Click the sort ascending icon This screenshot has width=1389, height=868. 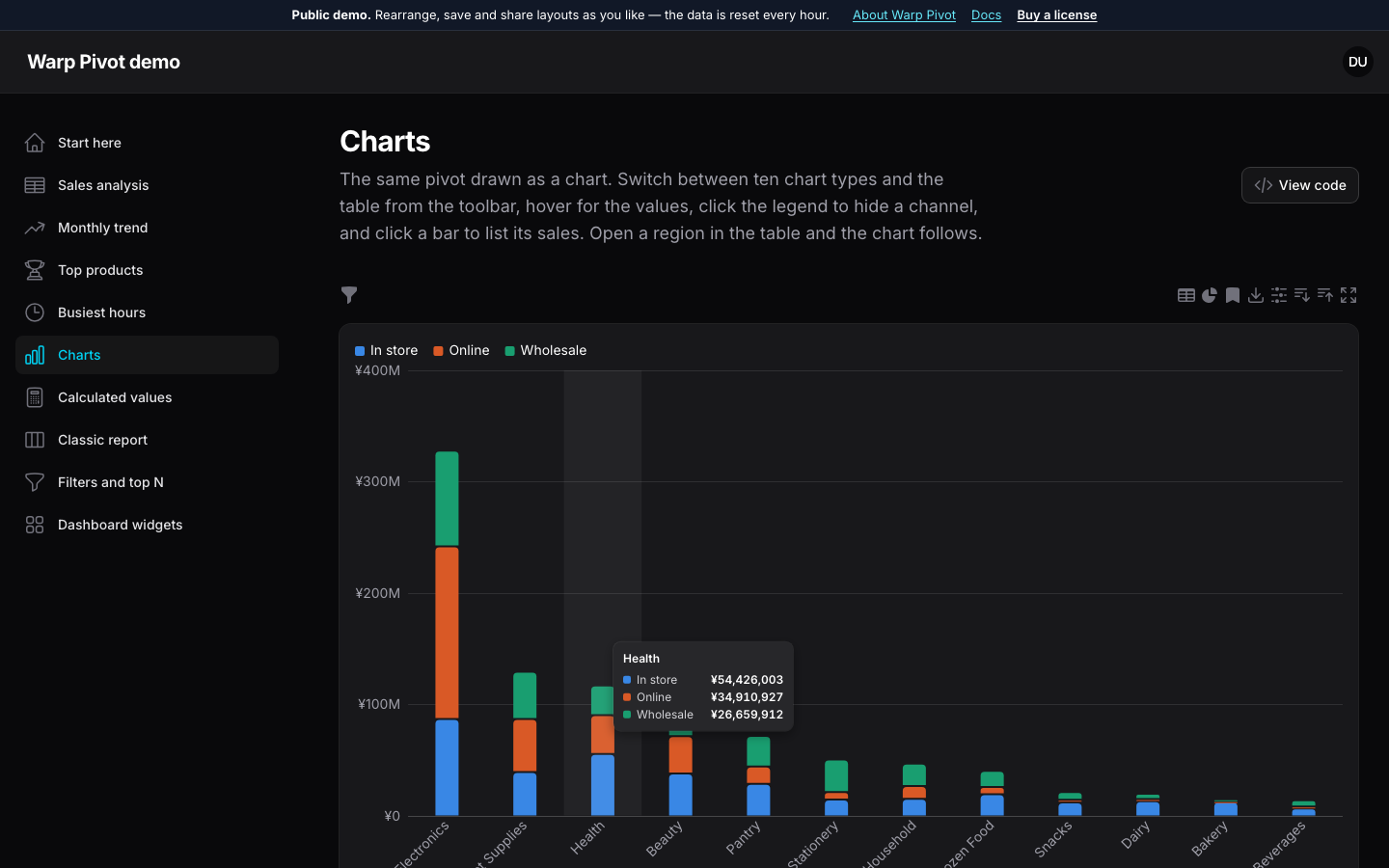(1325, 295)
